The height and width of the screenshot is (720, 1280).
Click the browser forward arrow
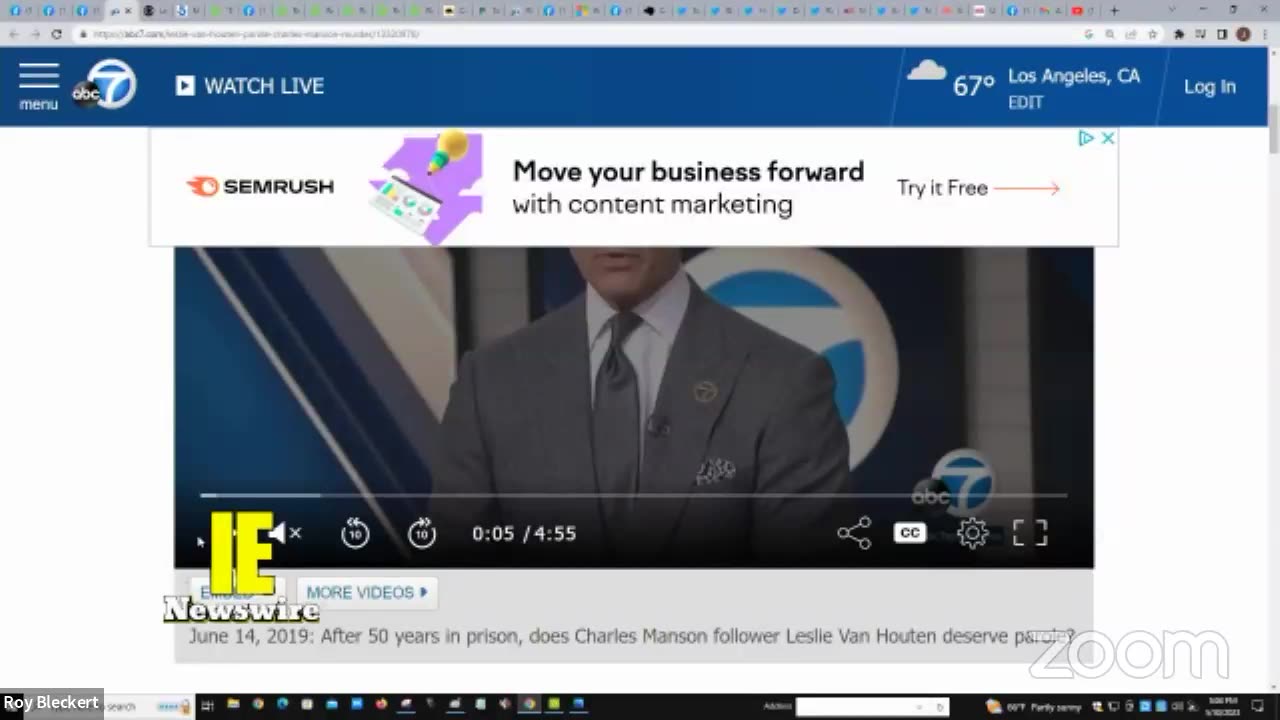(x=35, y=34)
